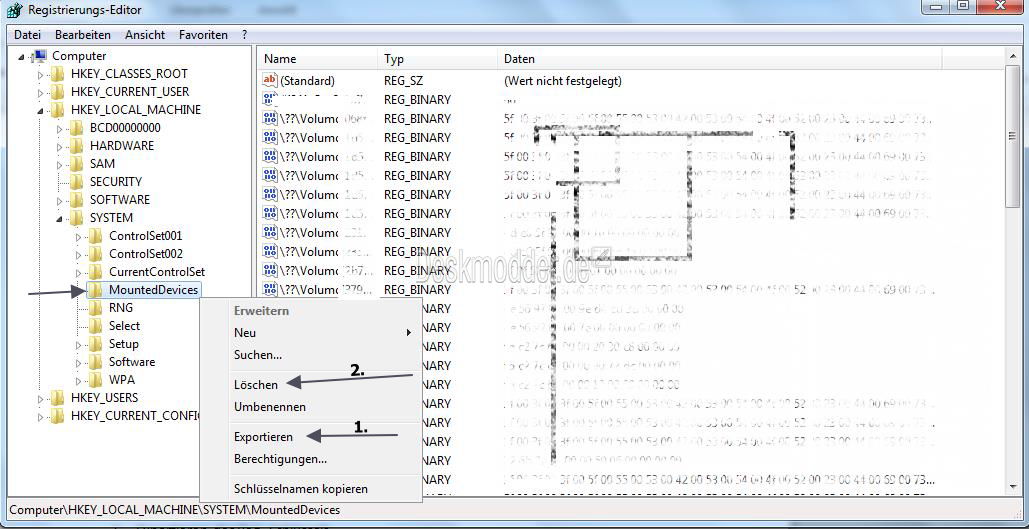This screenshot has height=529, width=1029.
Task: Choose Exportieren from the context menu
Action: click(264, 436)
